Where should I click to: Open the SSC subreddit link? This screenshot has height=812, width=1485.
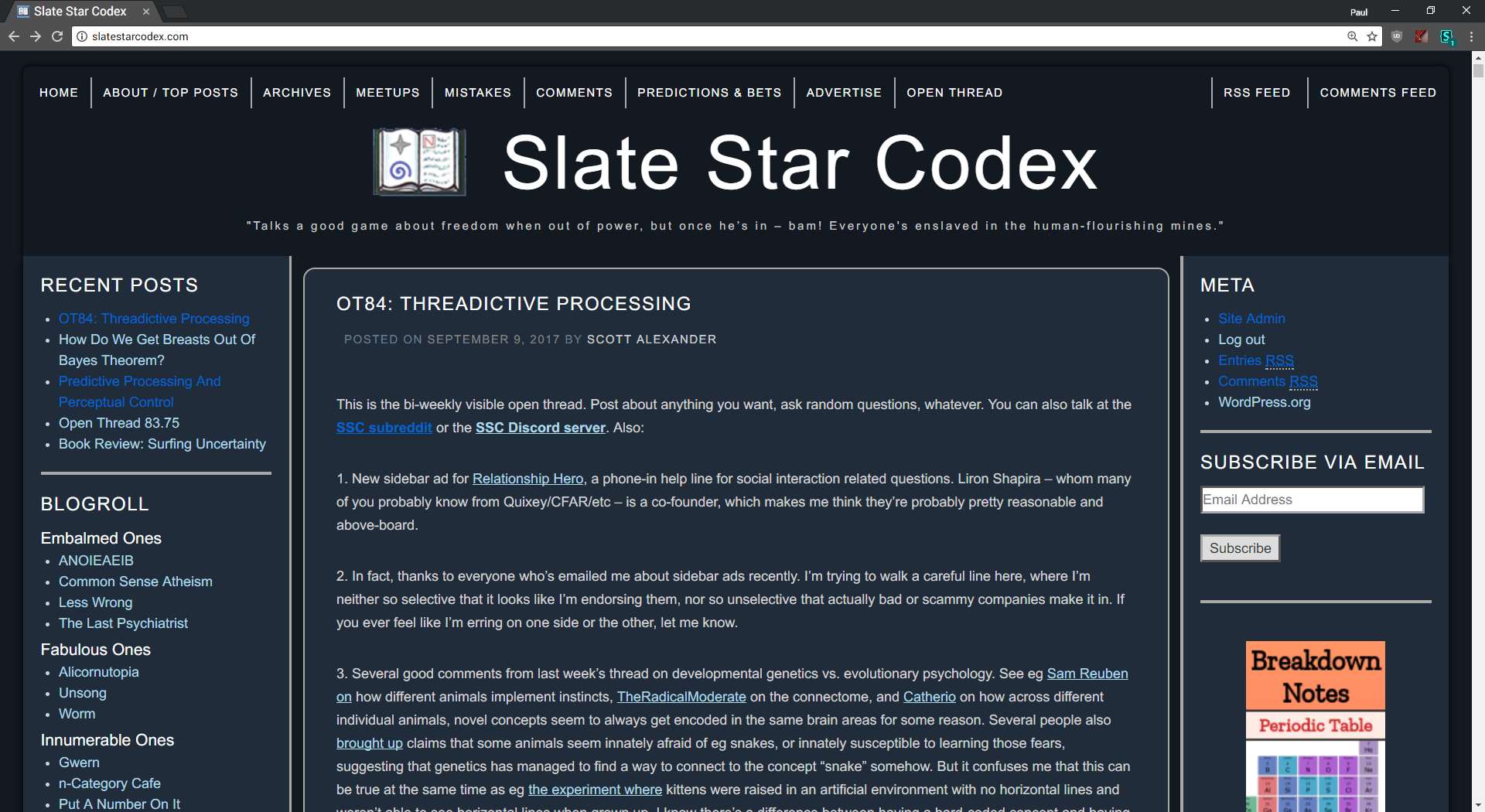384,427
